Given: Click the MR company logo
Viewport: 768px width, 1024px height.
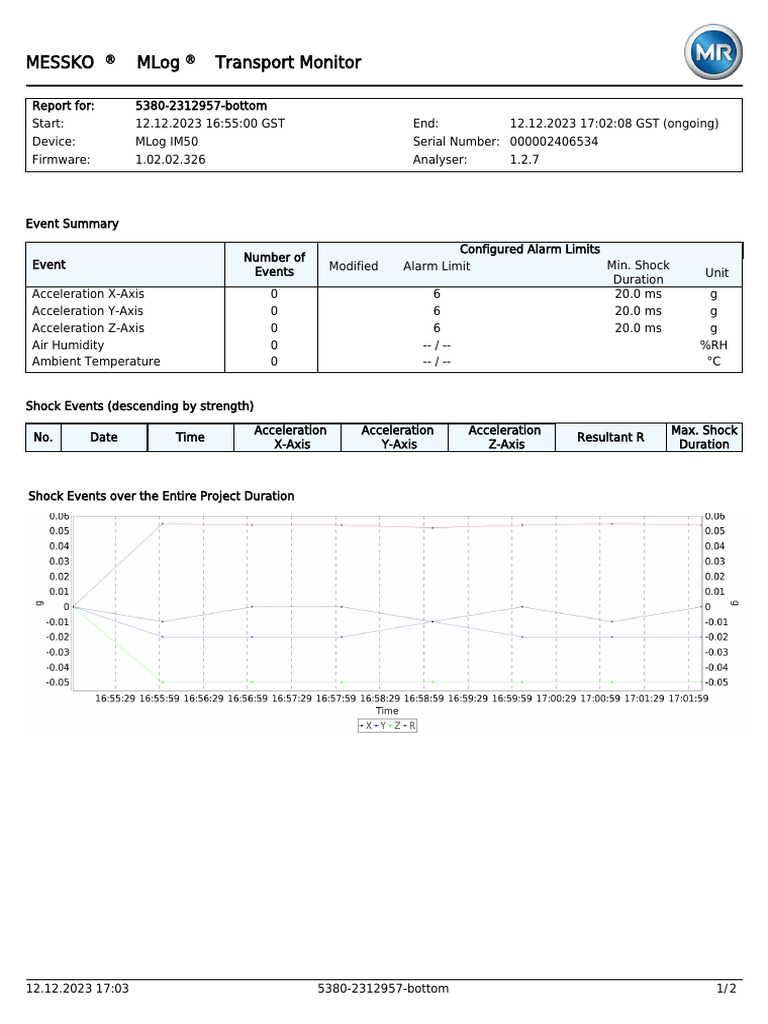Looking at the screenshot, I should click(x=713, y=52).
